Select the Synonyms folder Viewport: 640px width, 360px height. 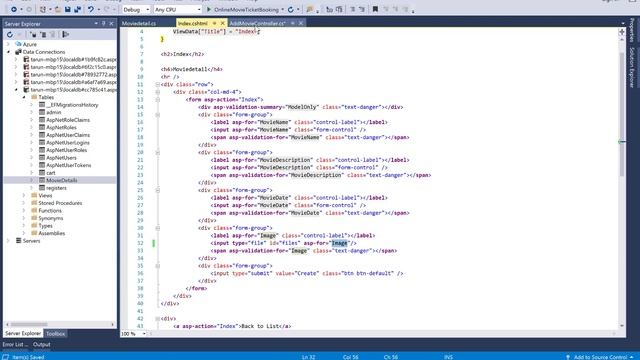point(51,218)
